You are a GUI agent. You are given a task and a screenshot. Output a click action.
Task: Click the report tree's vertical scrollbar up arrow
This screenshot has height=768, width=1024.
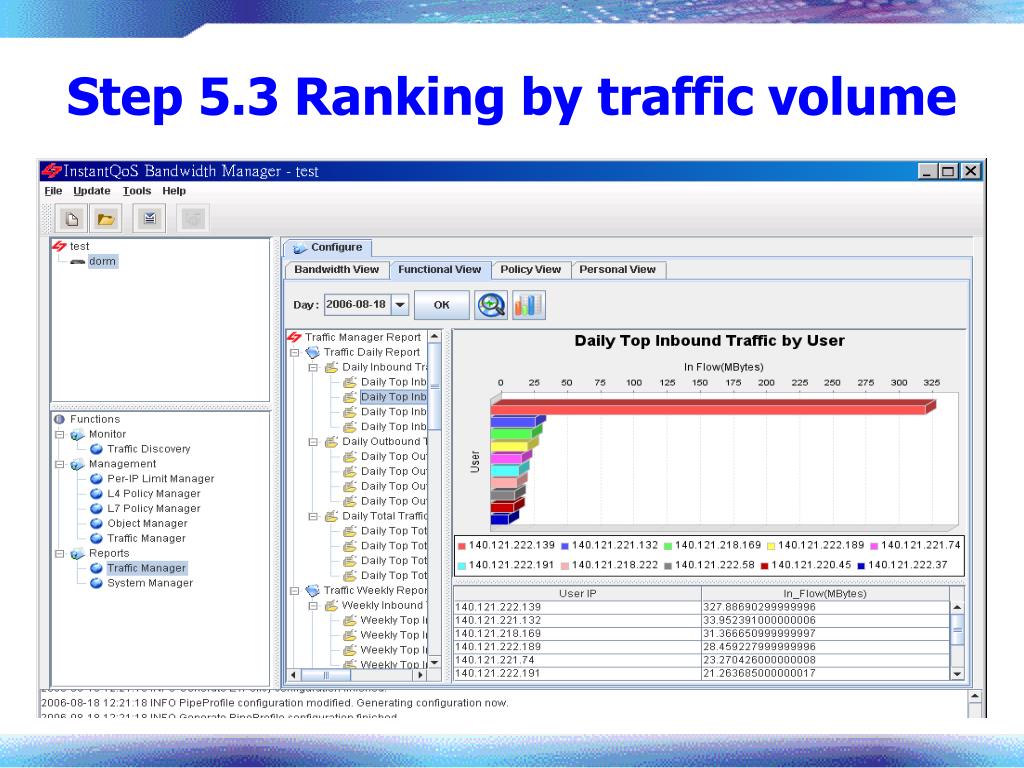(x=434, y=337)
